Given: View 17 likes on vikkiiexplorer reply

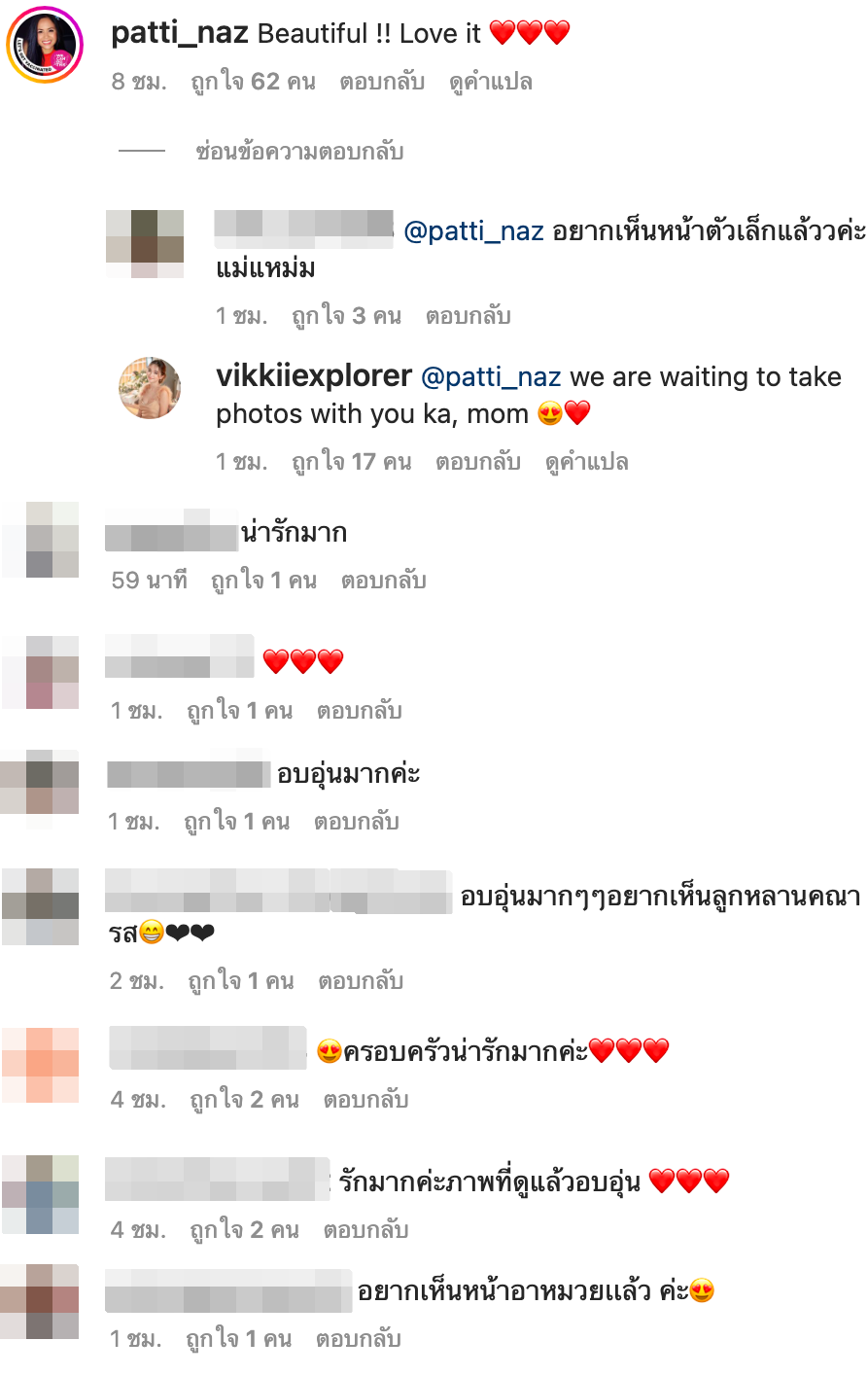Looking at the screenshot, I should (352, 462).
